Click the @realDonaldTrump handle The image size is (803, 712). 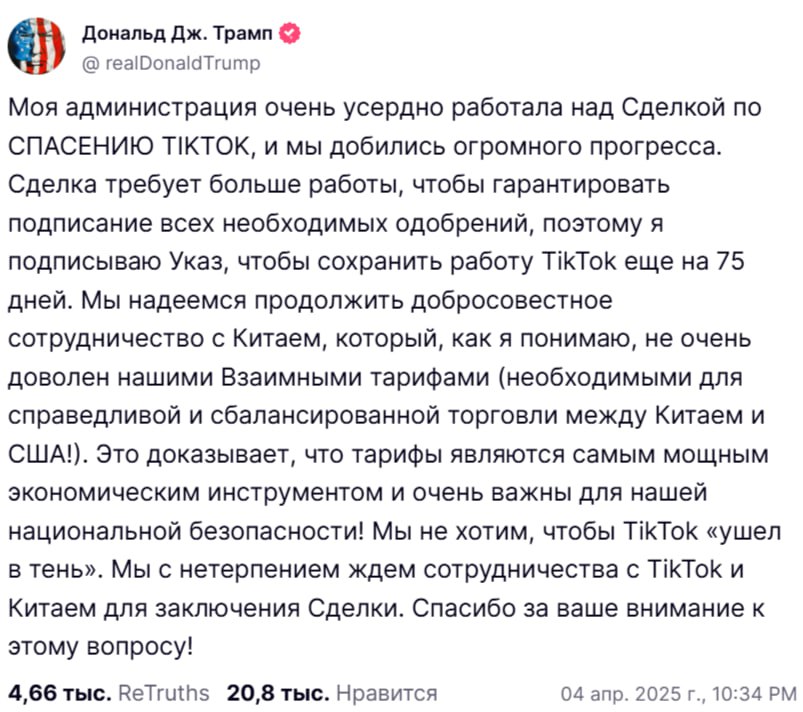(170, 64)
